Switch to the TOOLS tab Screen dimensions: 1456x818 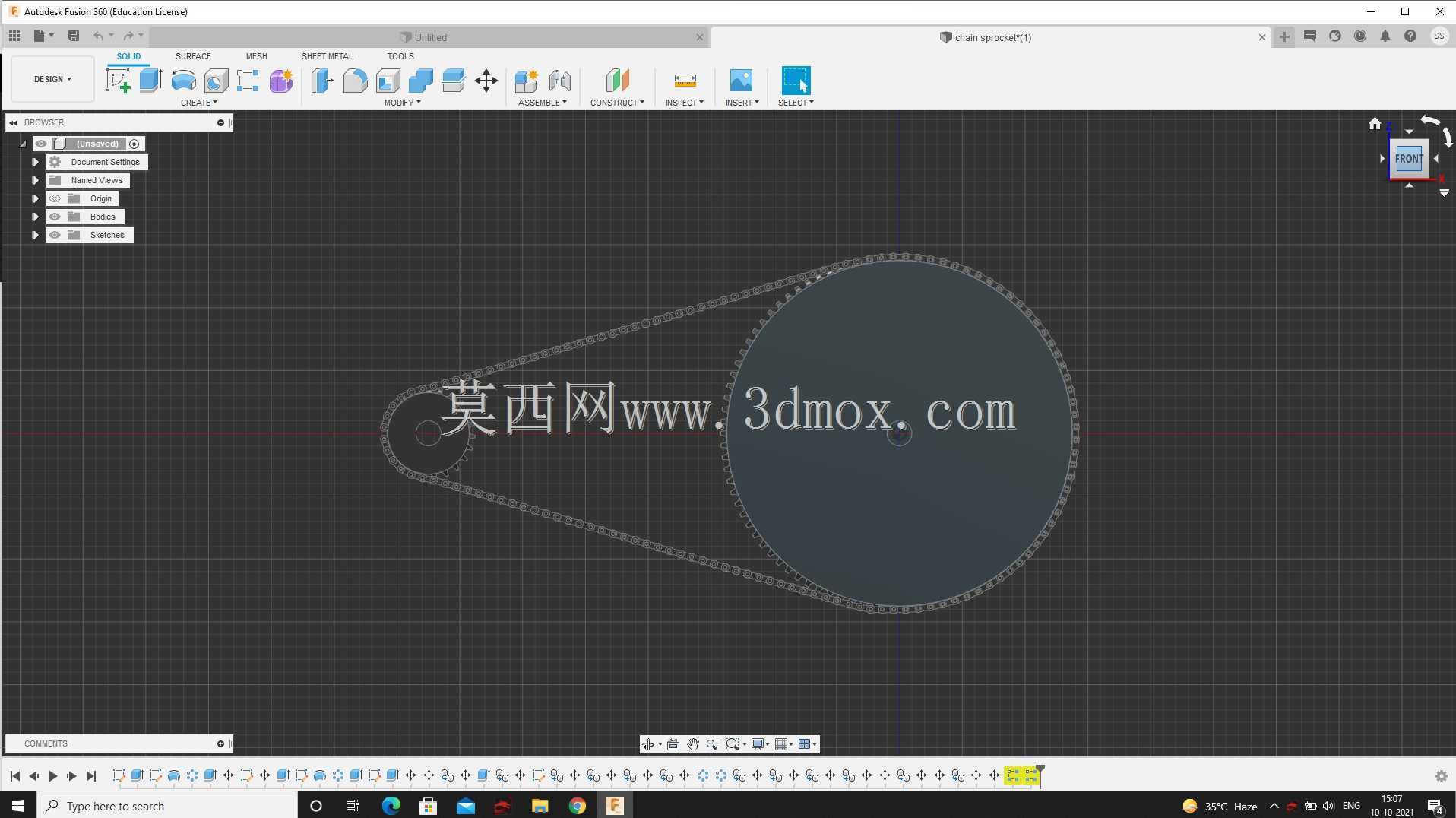(x=400, y=56)
